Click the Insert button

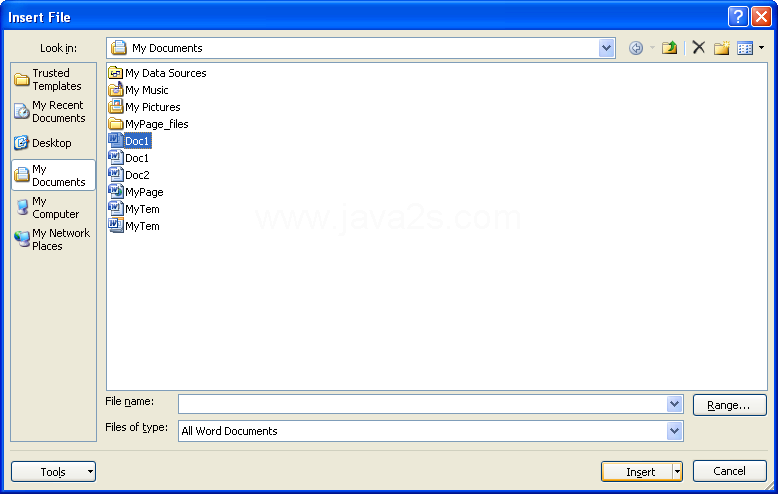click(x=638, y=472)
